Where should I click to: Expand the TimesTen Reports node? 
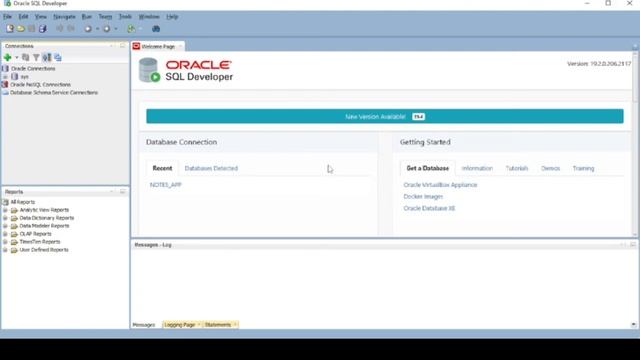pos(5,242)
